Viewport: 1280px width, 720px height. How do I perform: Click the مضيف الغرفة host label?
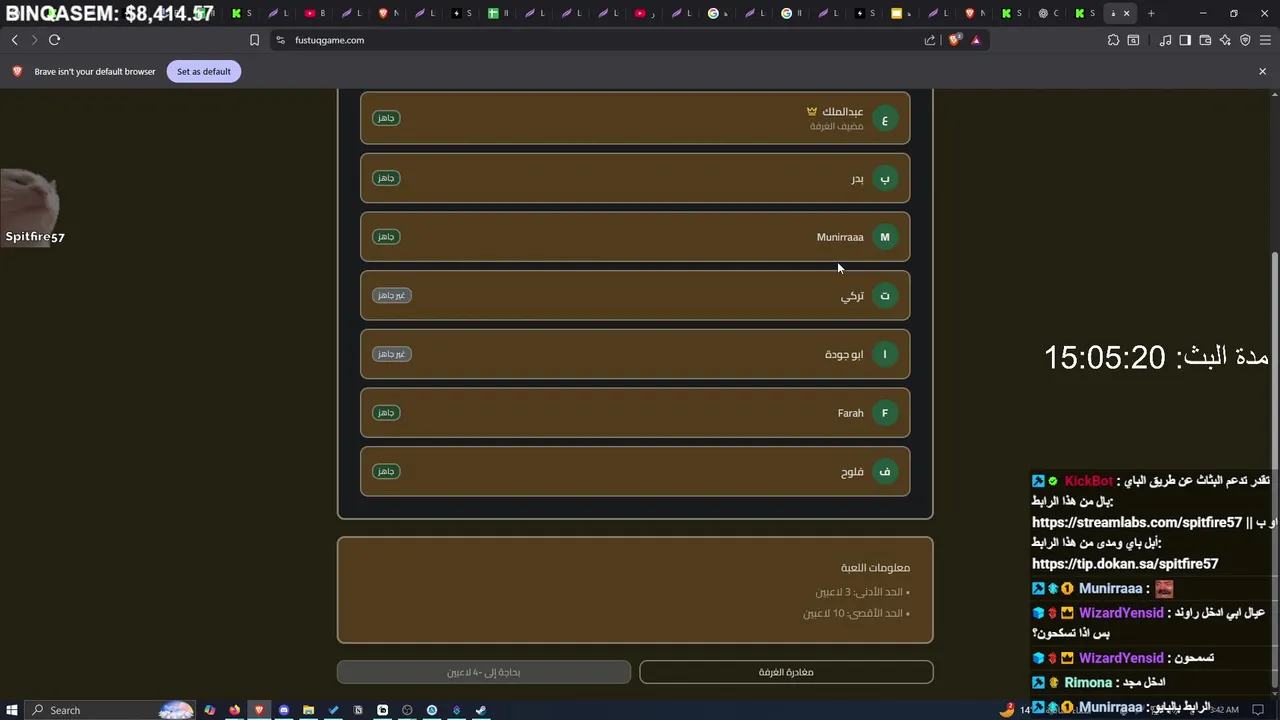837,126
